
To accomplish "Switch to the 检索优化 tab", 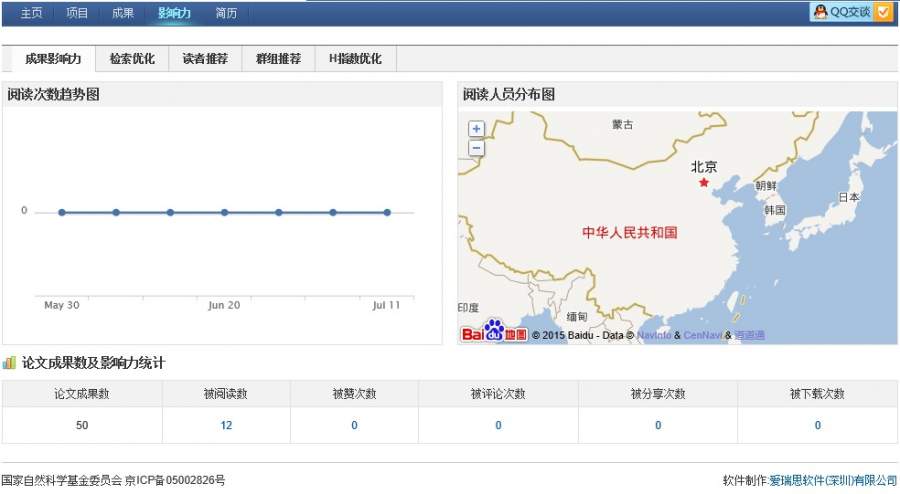I will coord(132,59).
